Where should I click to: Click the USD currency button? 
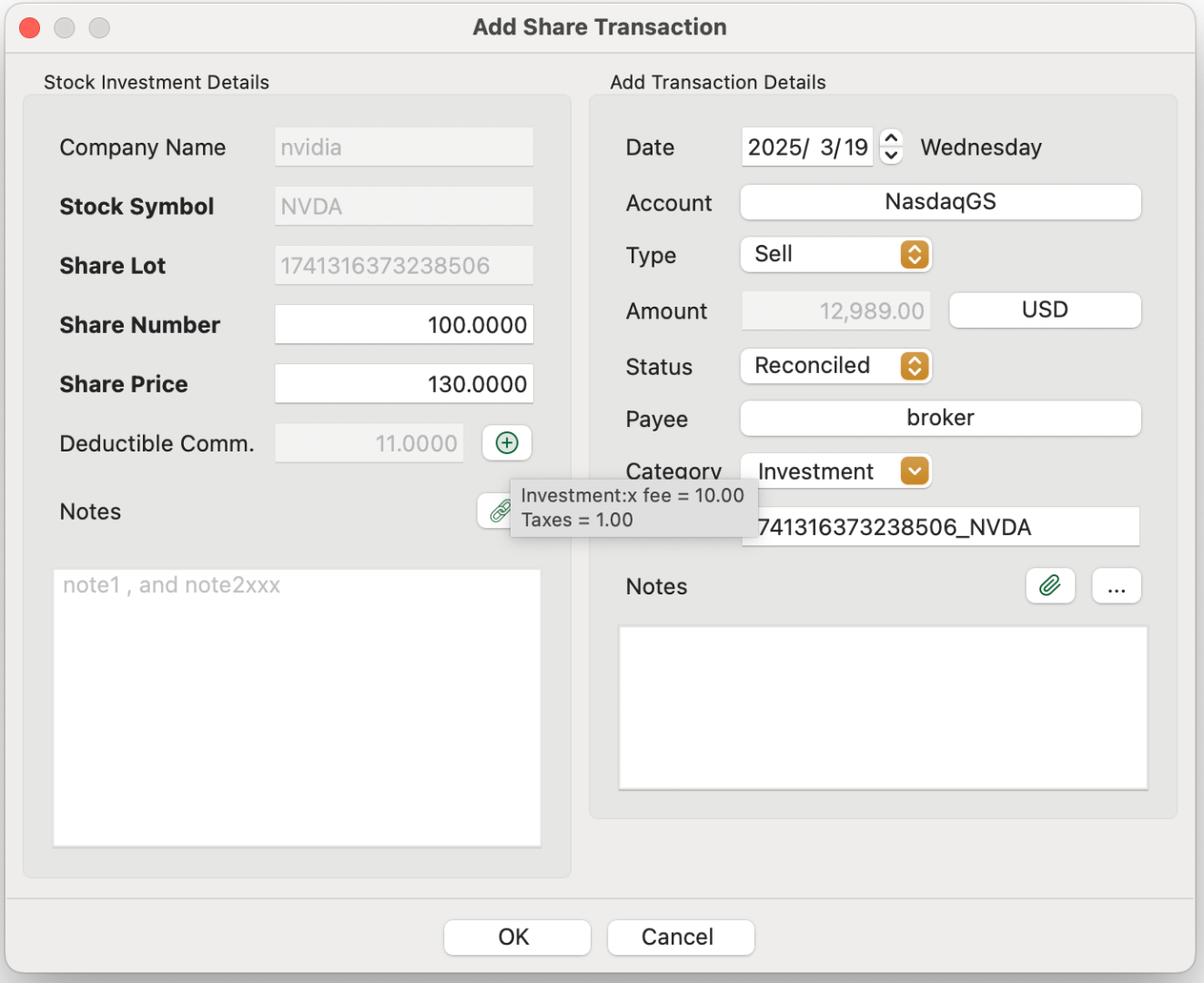(x=1045, y=310)
